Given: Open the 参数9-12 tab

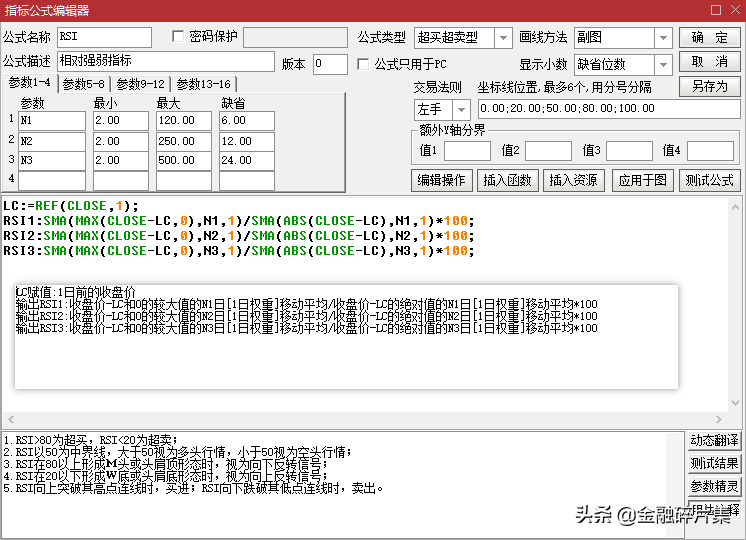Looking at the screenshot, I should (x=141, y=84).
